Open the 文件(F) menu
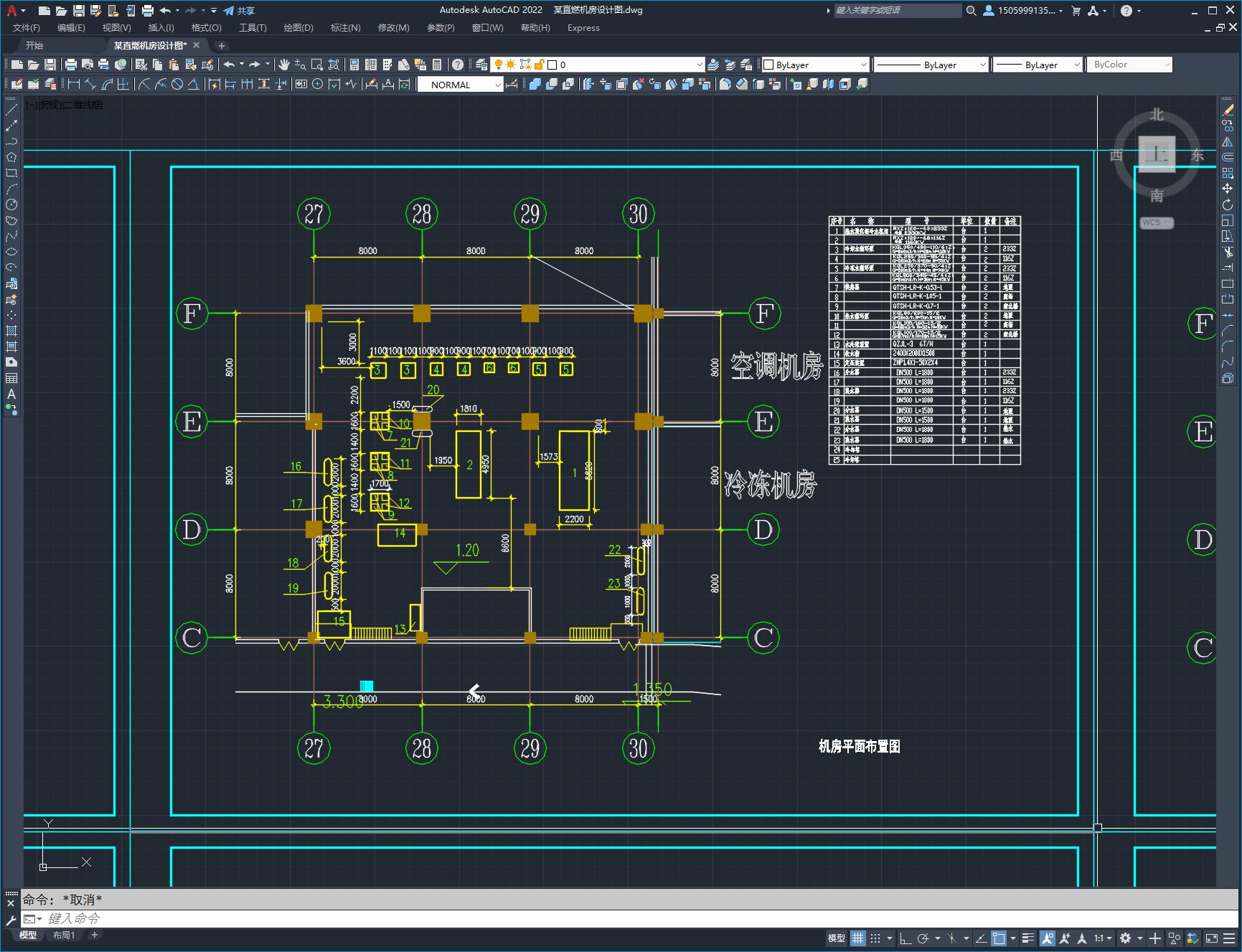 coord(27,27)
